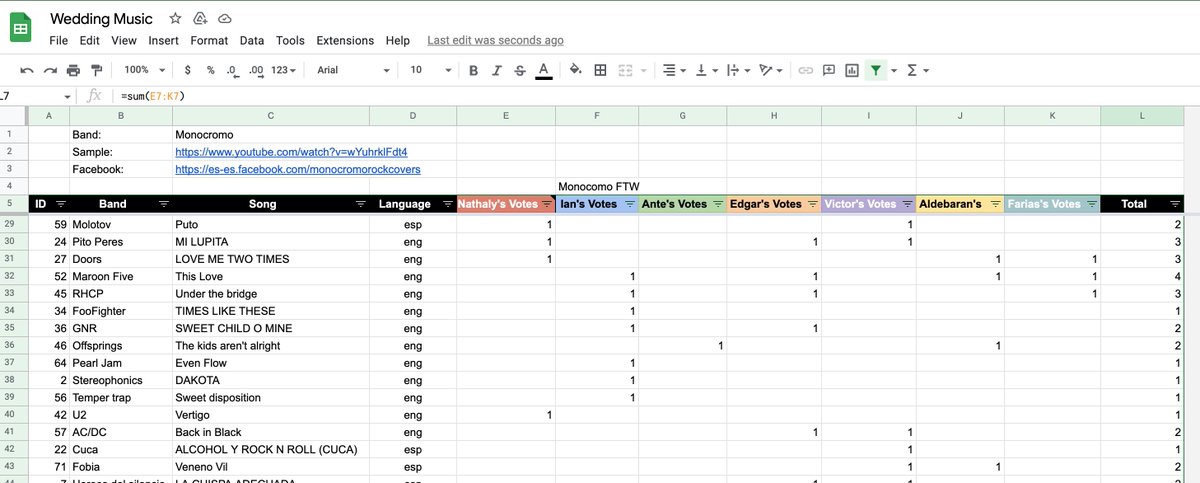This screenshot has width=1200, height=483.
Task: Select the 'SWEET CHILD O MINE' cell
Action: (270, 328)
